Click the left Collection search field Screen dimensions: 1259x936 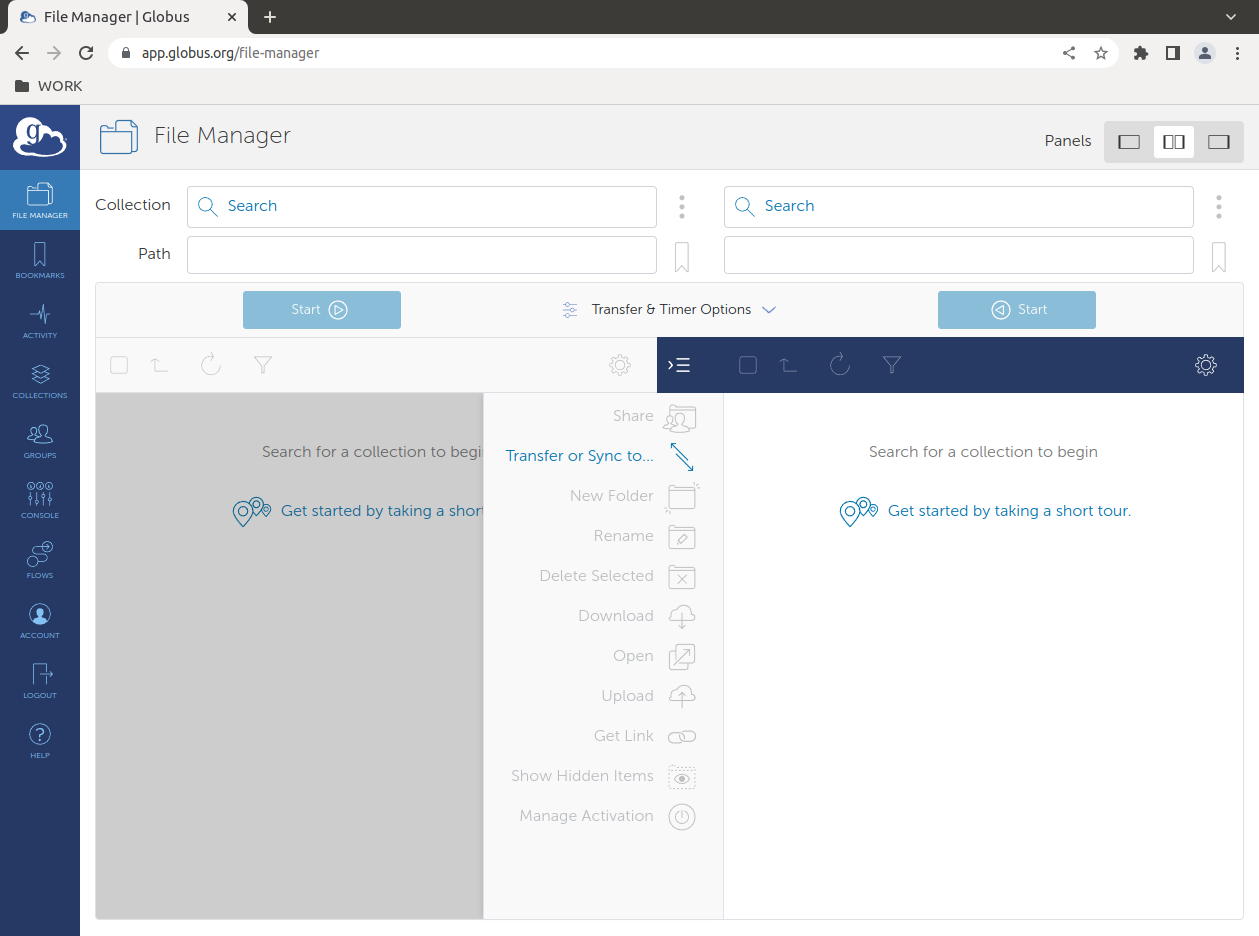coord(422,207)
